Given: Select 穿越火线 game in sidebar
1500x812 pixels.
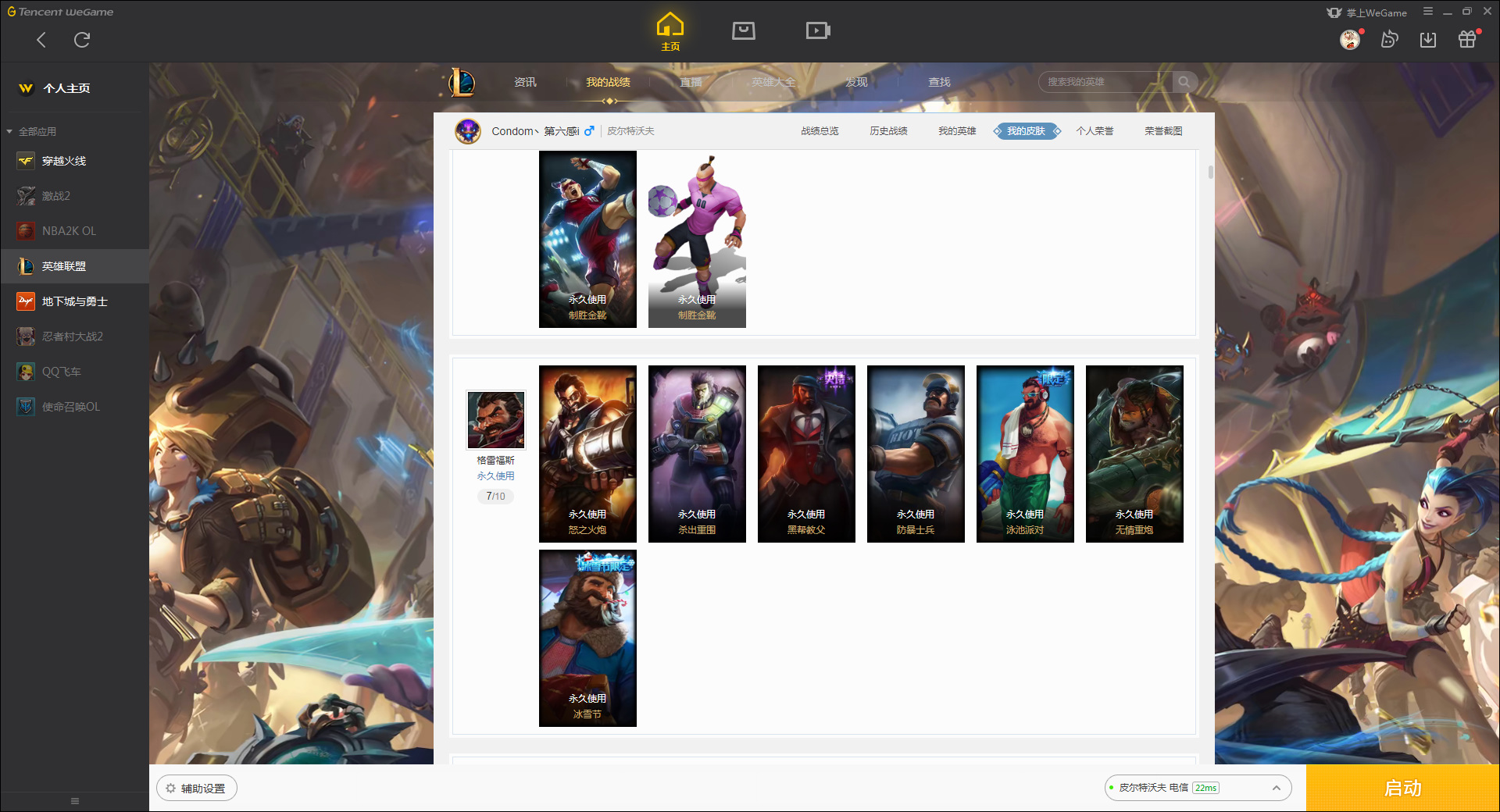Looking at the screenshot, I should (74, 161).
